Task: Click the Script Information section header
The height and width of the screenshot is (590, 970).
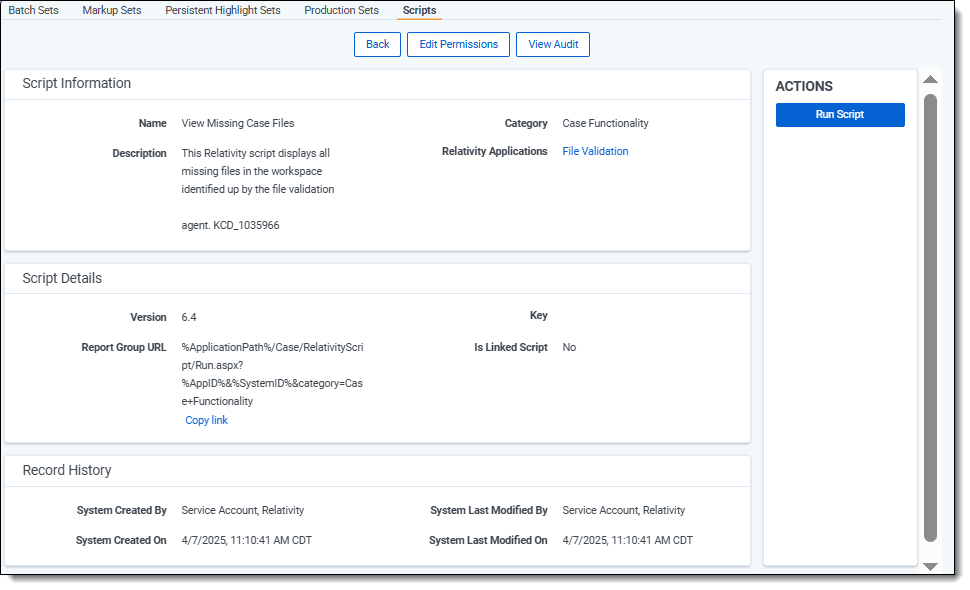Action: point(77,84)
